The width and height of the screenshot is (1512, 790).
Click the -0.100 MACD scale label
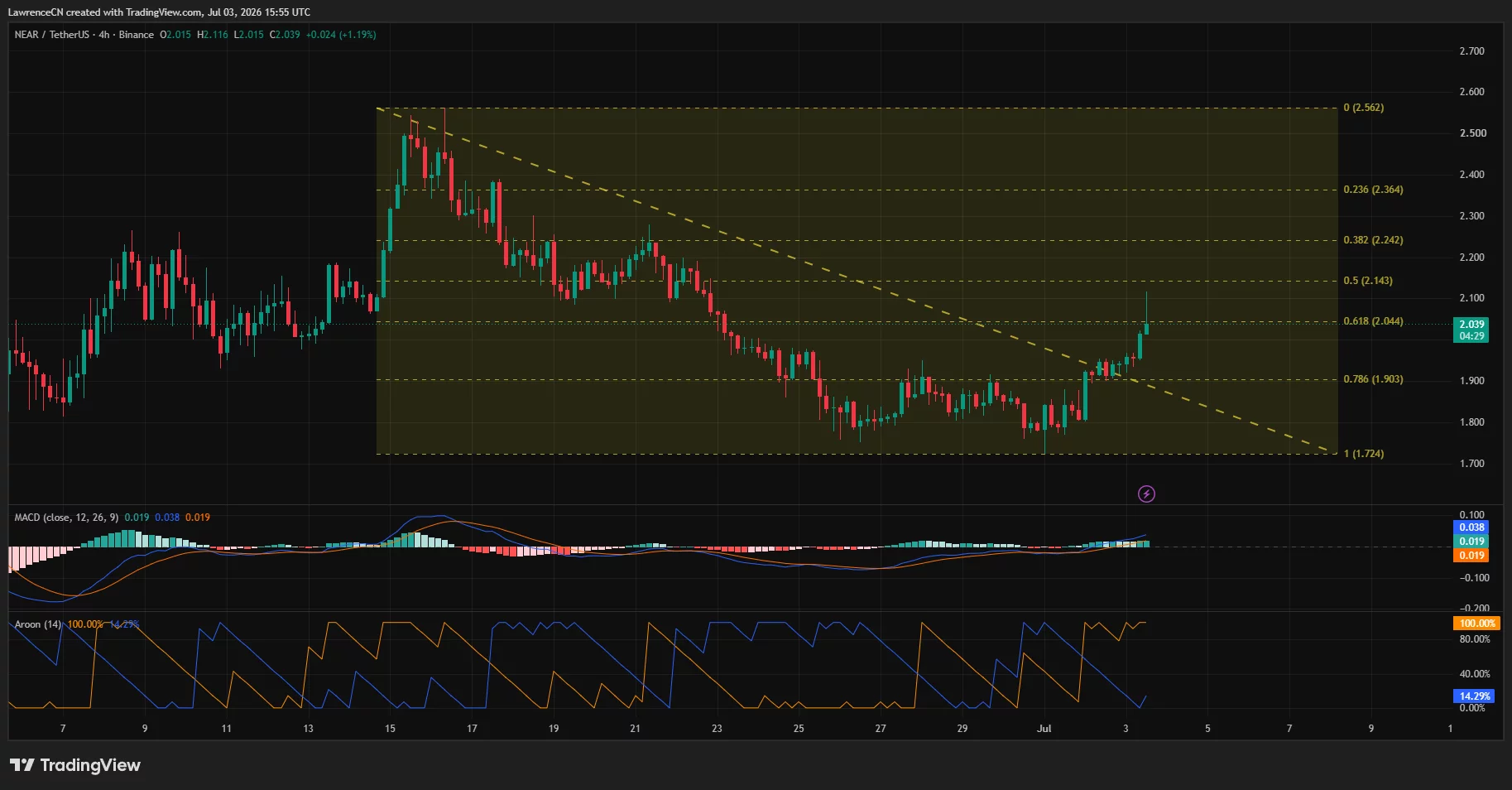[1473, 578]
